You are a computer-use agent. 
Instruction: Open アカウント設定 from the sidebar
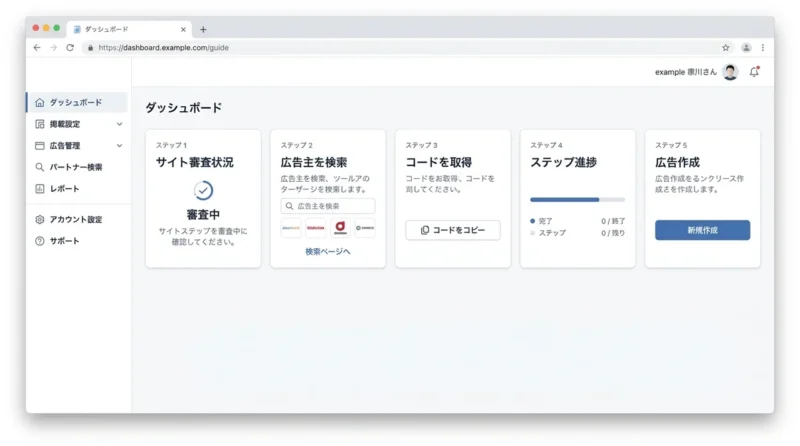point(77,219)
